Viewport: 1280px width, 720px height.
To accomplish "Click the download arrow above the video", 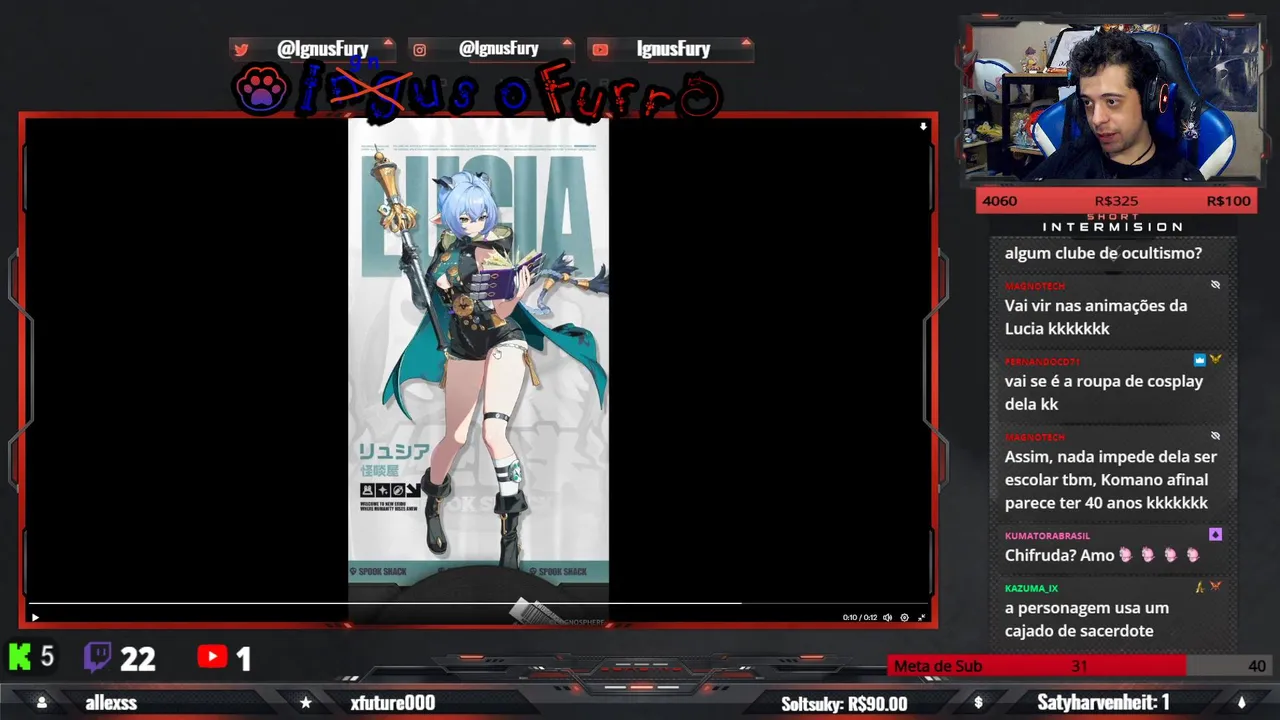I will [923, 127].
